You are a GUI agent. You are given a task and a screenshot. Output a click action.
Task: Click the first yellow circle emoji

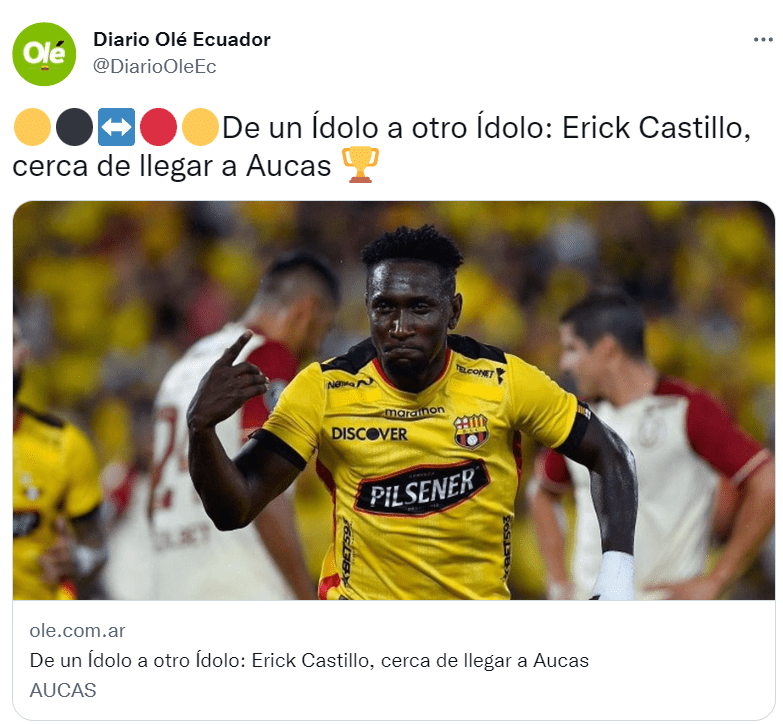point(32,127)
